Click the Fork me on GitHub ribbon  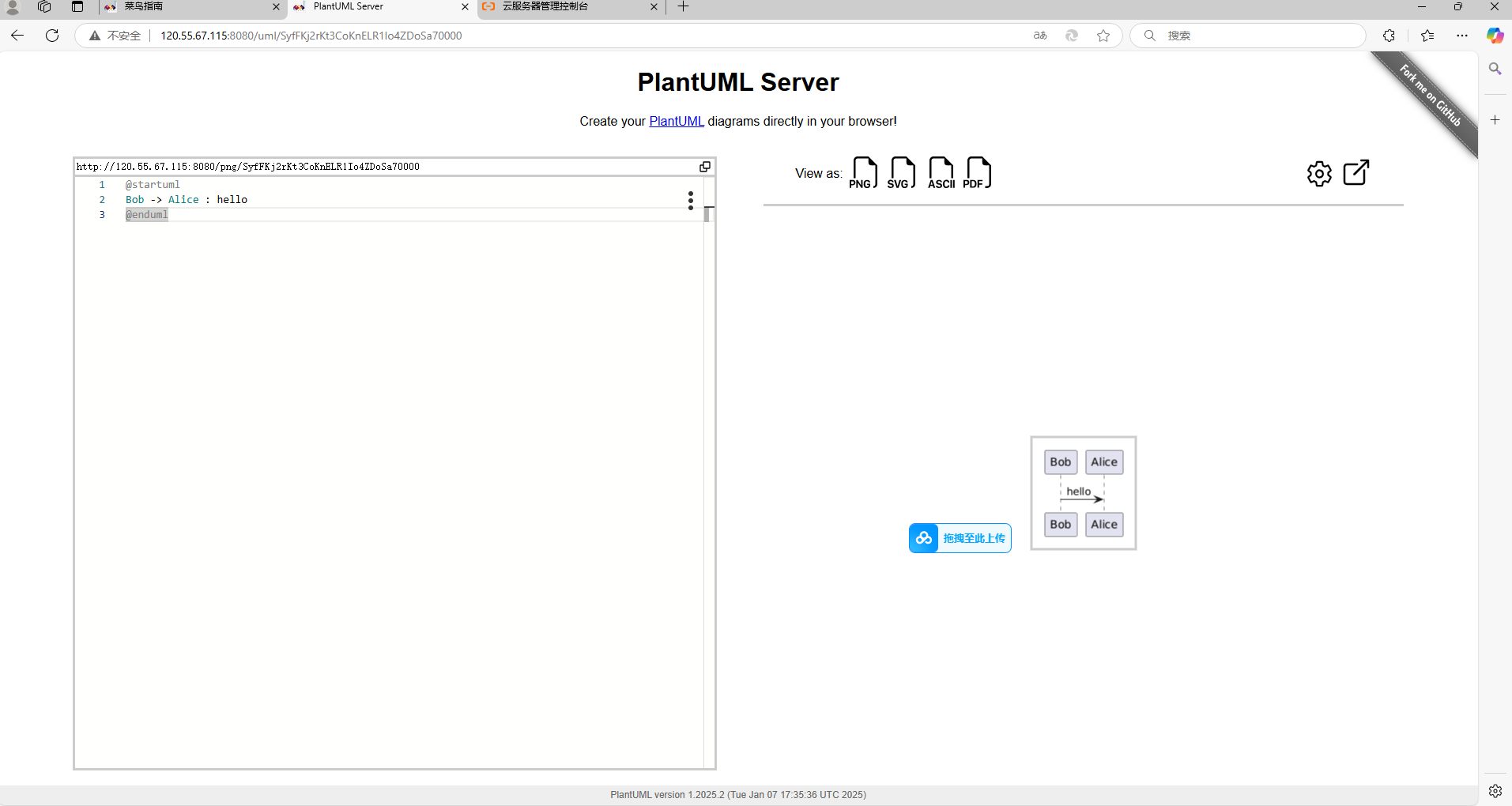pyautogui.click(x=1430, y=96)
